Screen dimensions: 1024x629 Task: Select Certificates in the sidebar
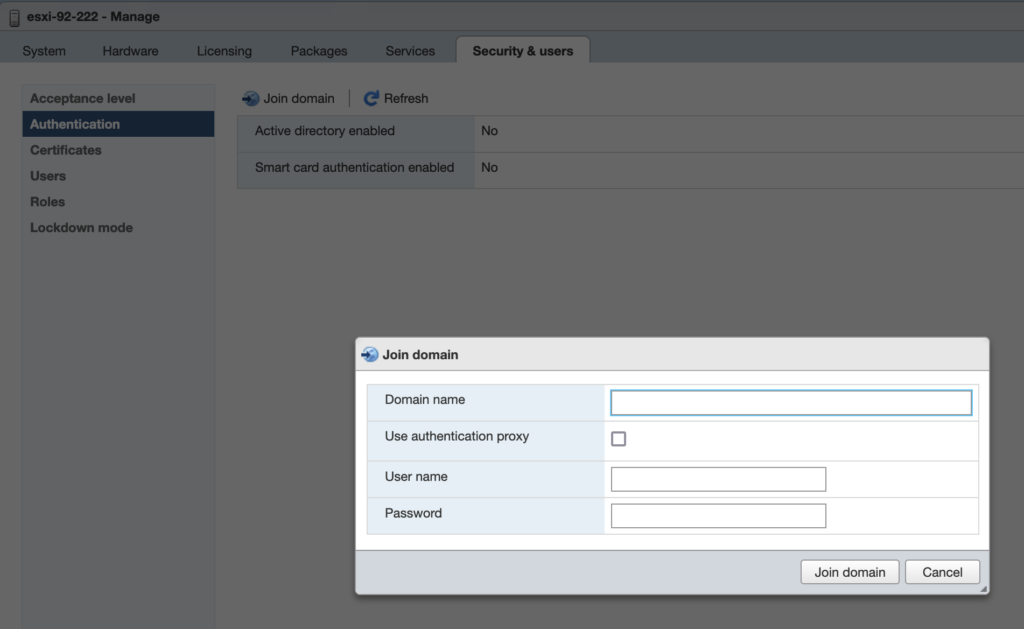(x=66, y=150)
